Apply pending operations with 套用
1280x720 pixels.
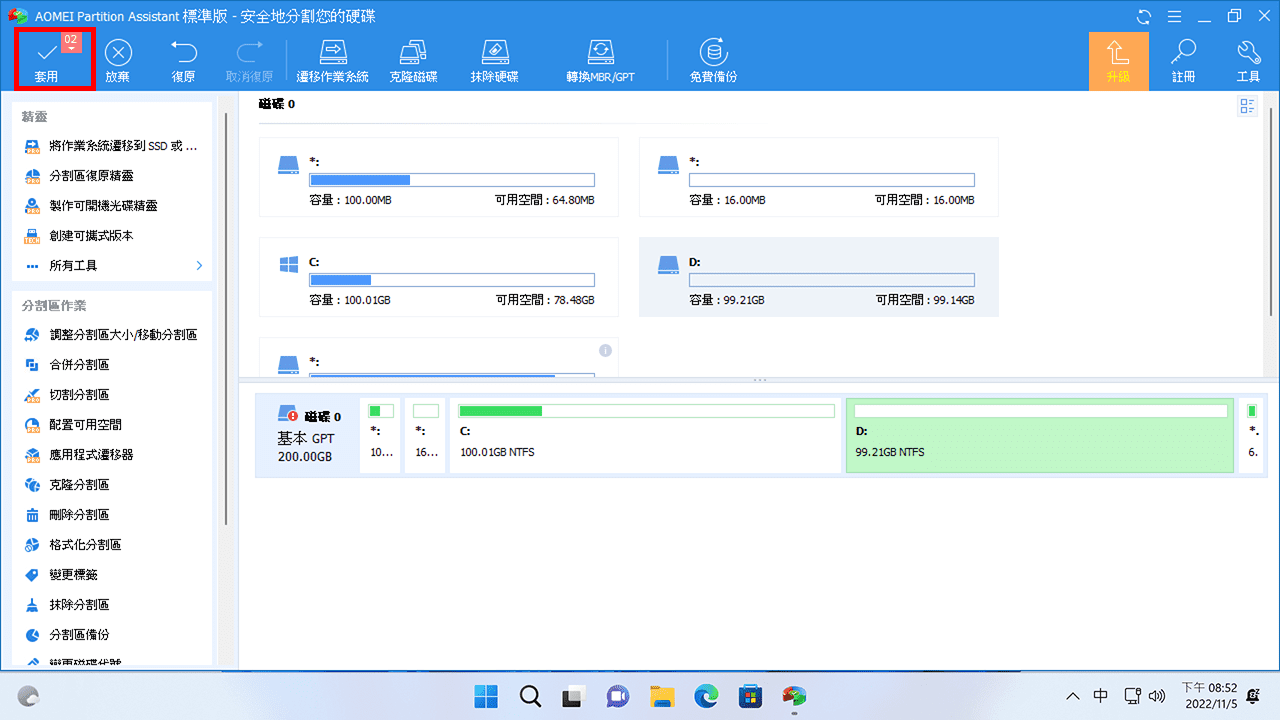click(x=54, y=60)
